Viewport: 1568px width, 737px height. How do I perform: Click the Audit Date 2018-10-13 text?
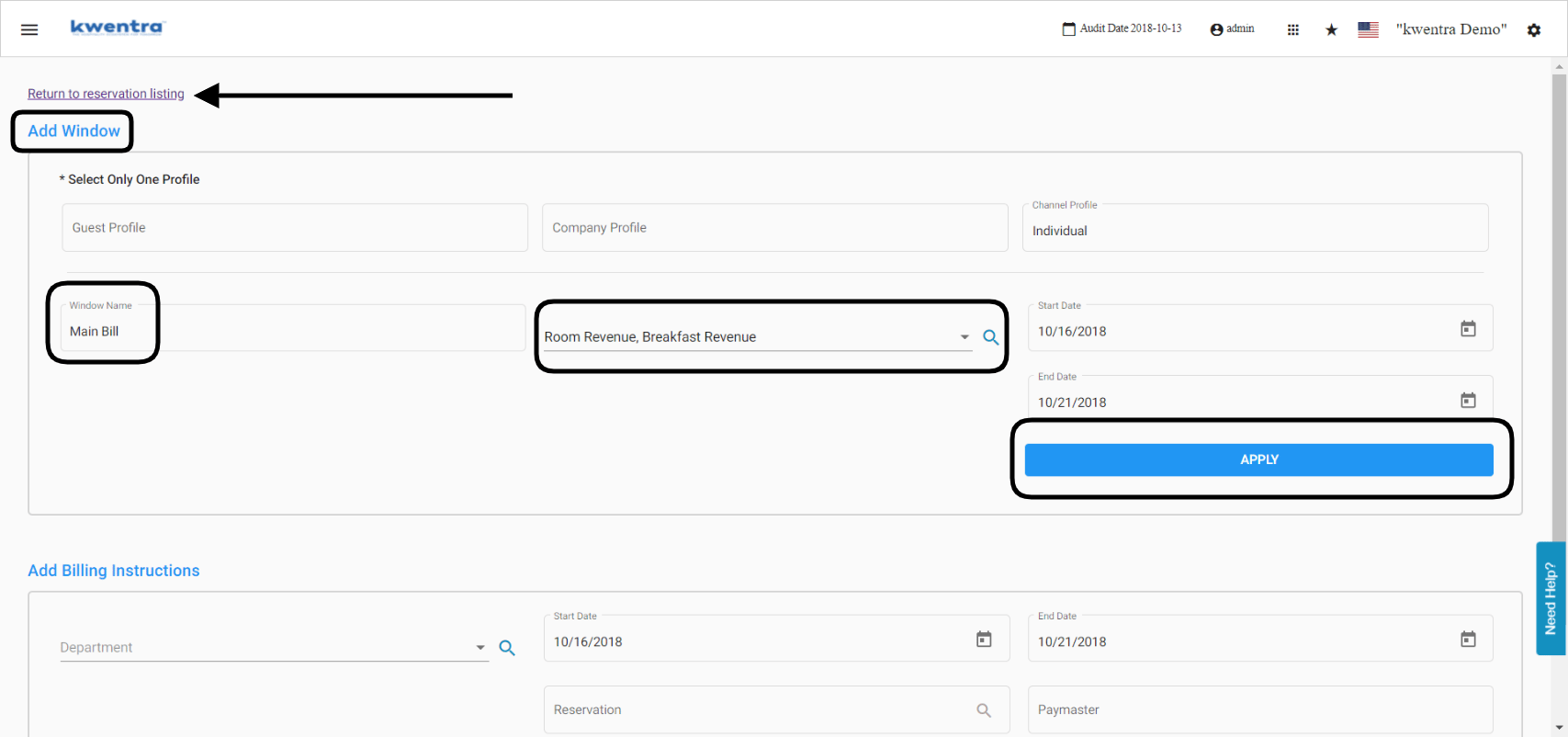[x=1131, y=28]
